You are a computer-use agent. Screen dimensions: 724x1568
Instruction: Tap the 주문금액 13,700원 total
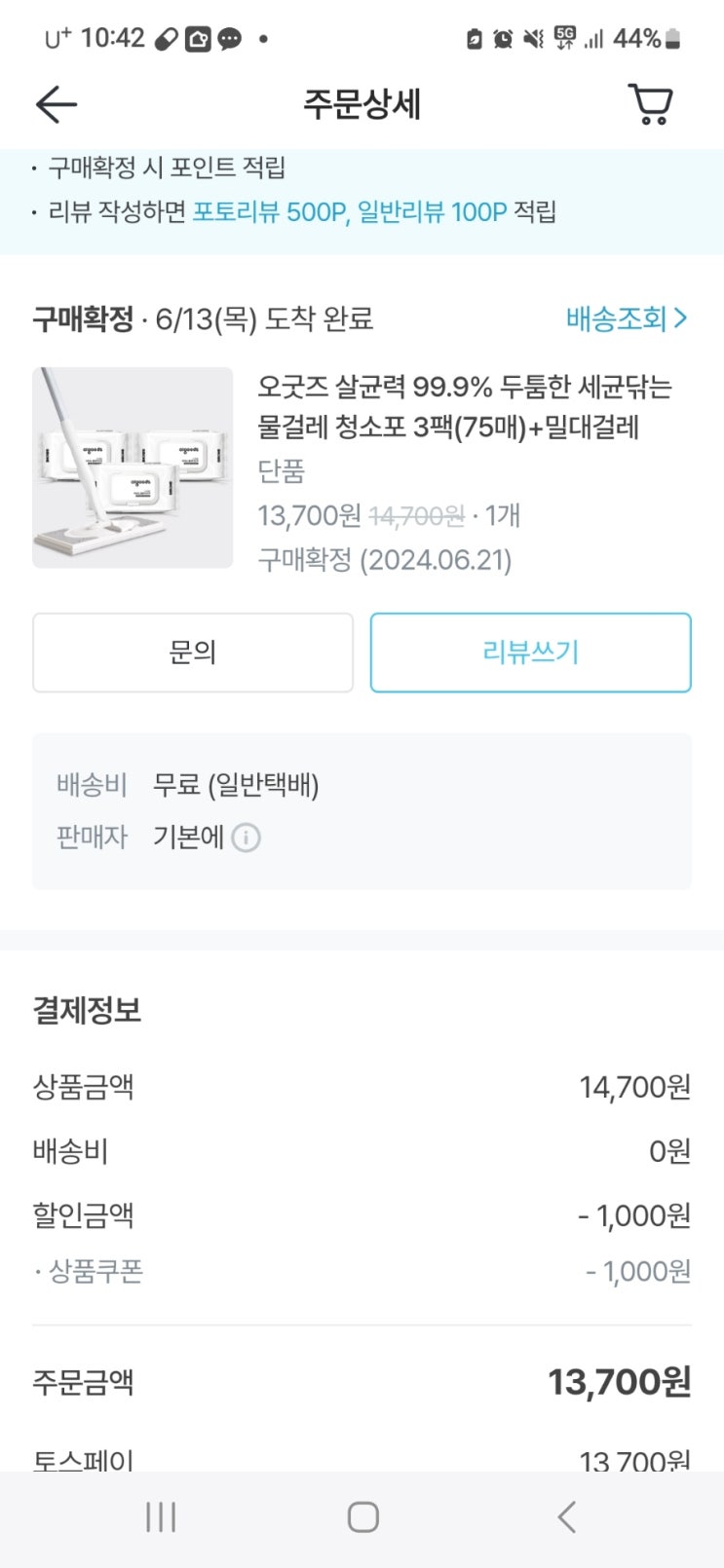pos(619,1381)
